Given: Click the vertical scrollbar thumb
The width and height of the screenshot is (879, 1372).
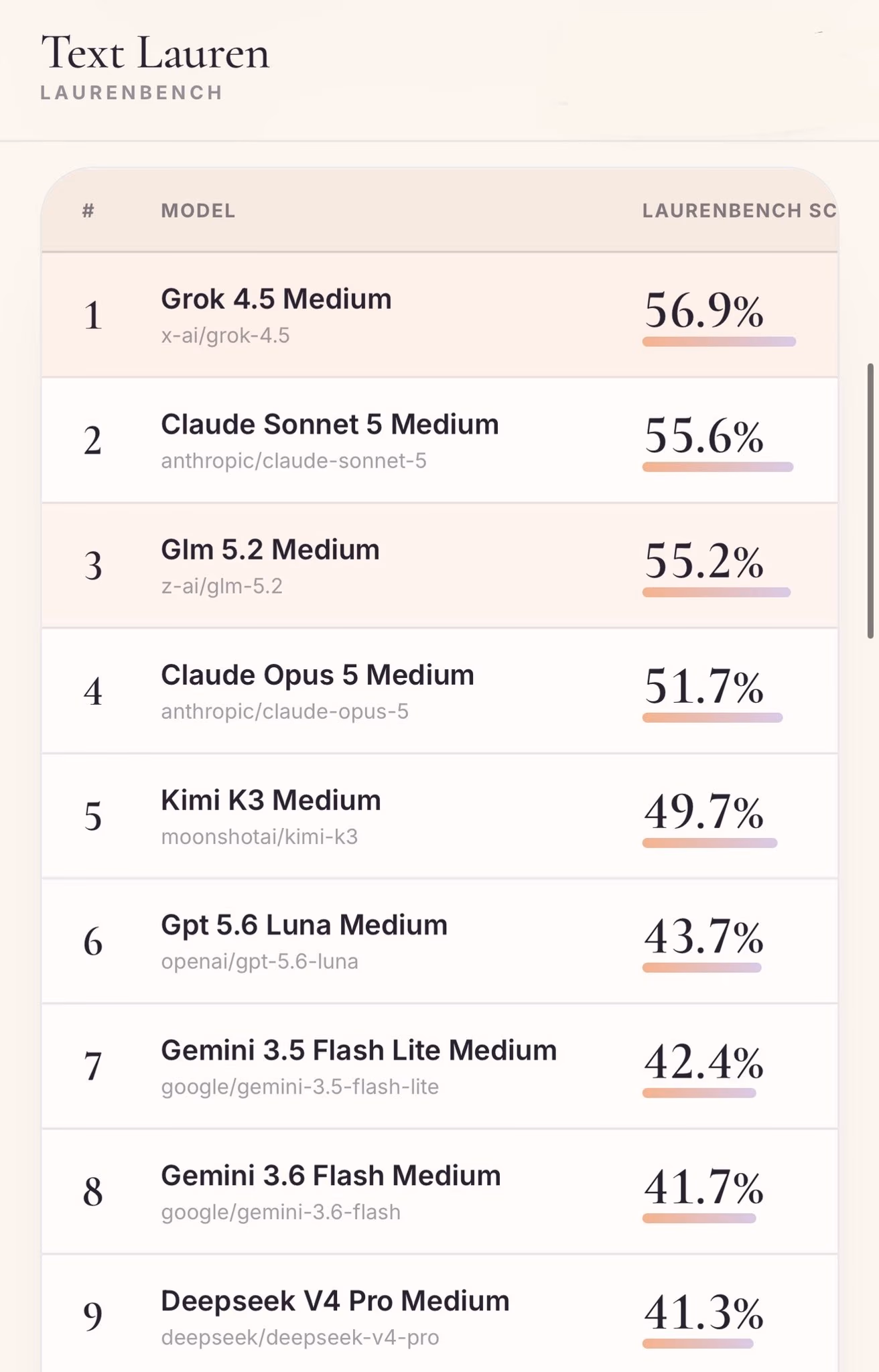Looking at the screenshot, I should [x=870, y=500].
